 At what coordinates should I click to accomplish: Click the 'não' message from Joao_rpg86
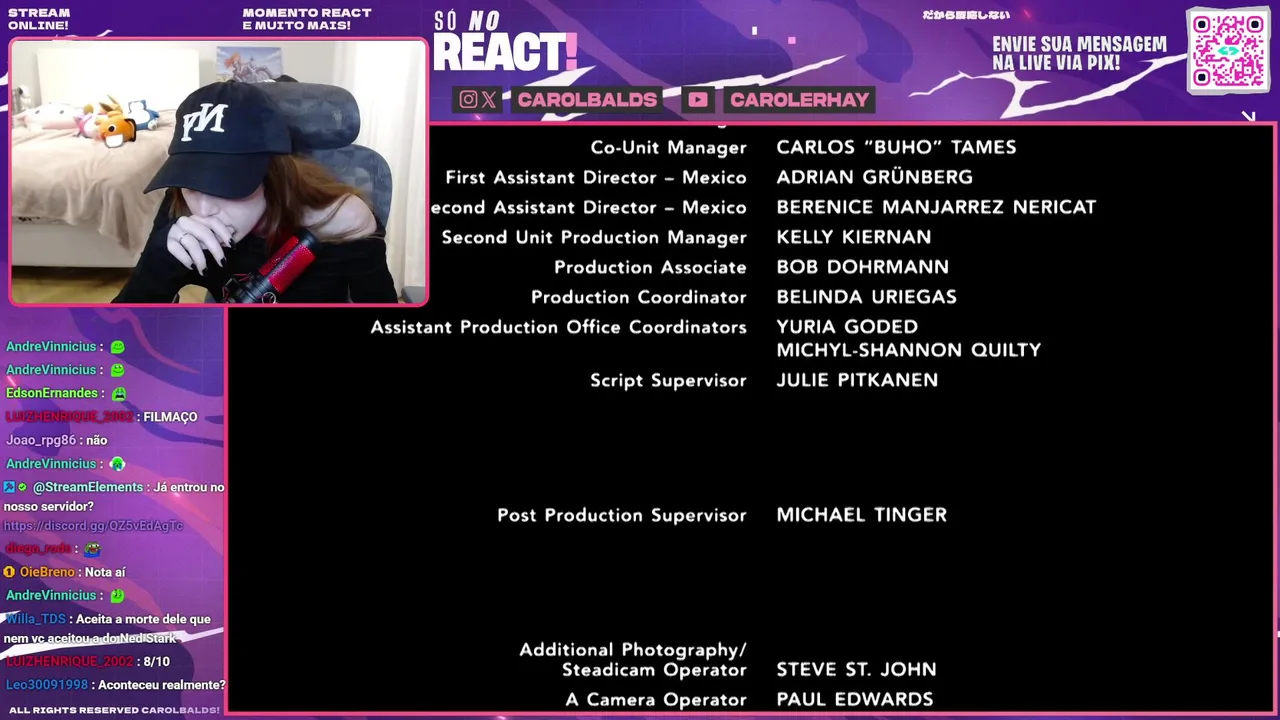(96, 440)
